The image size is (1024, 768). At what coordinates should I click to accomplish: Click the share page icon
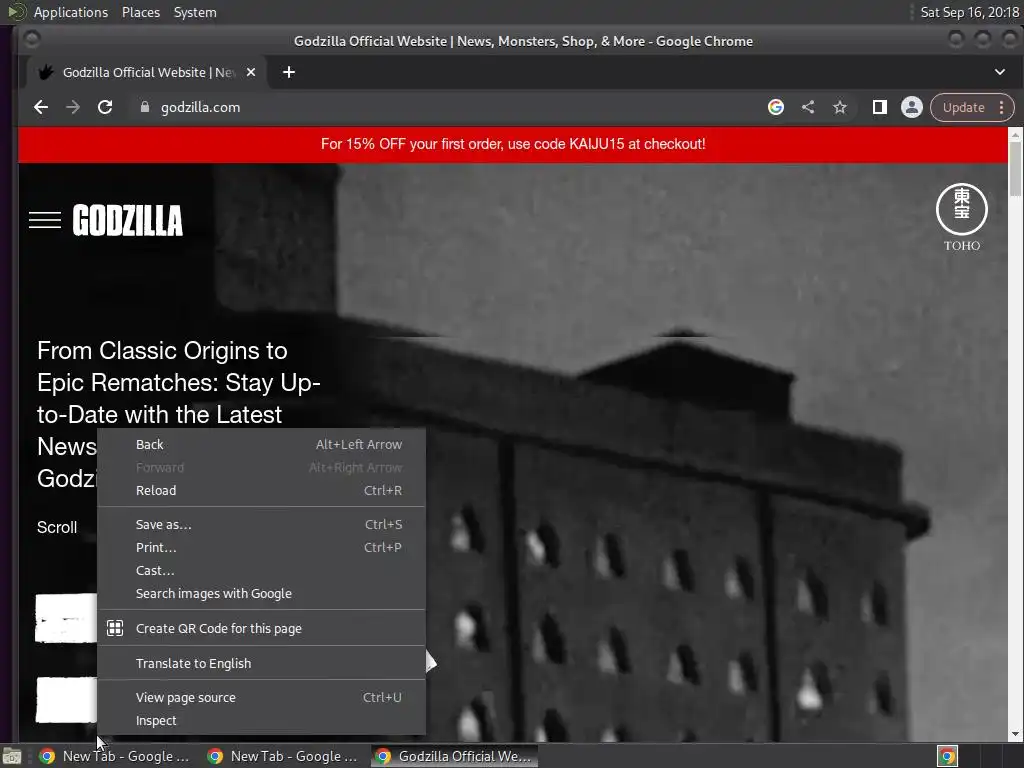(808, 107)
